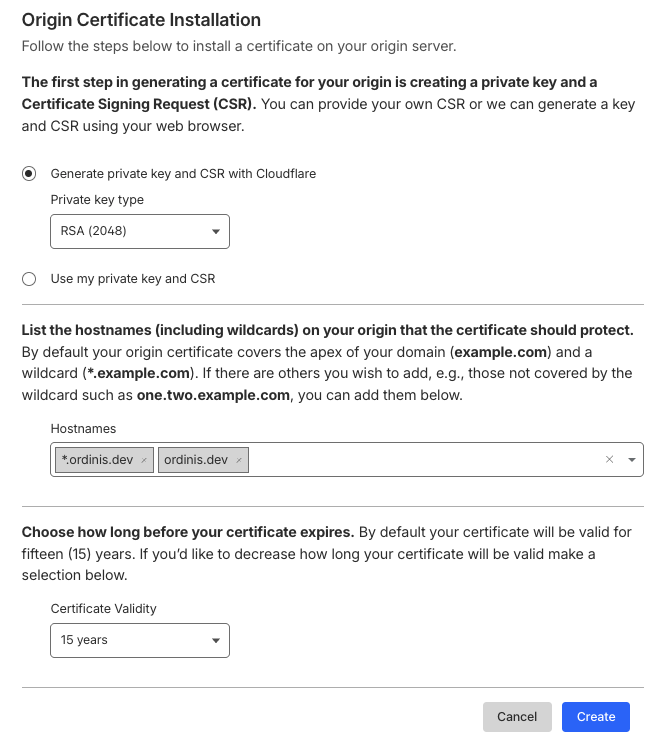Screen dimensions: 667x739
Task: Select Generate private key and CSR with Cloudflare radio
Action: [x=29, y=173]
